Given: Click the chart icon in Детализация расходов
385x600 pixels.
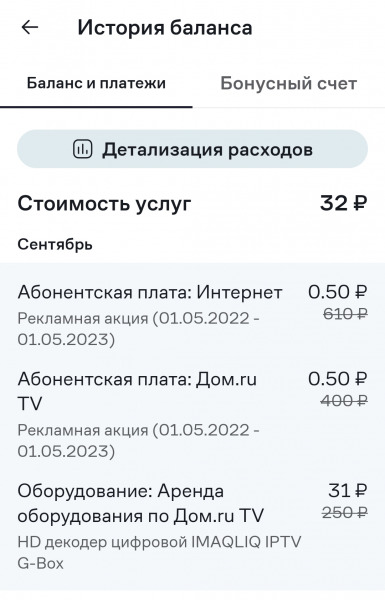Looking at the screenshot, I should tap(83, 149).
